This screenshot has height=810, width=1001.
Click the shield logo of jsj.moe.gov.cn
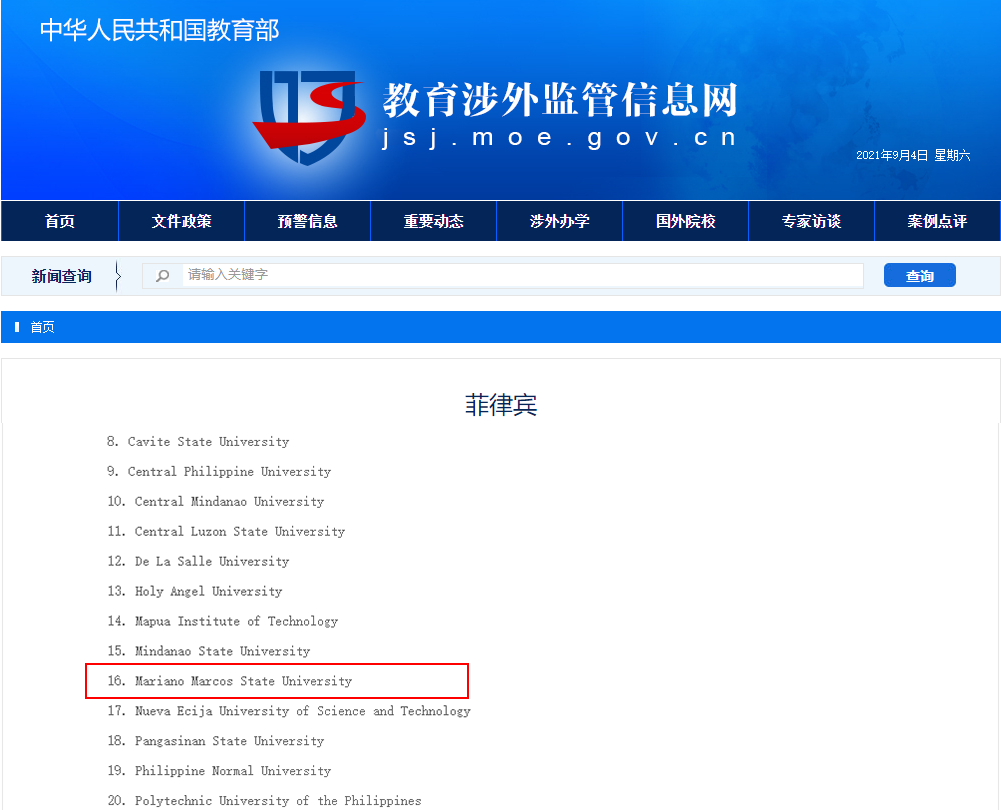pyautogui.click(x=310, y=117)
